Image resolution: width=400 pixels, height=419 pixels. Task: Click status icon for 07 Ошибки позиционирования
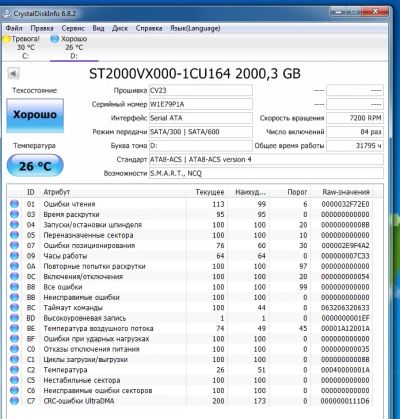(x=14, y=245)
